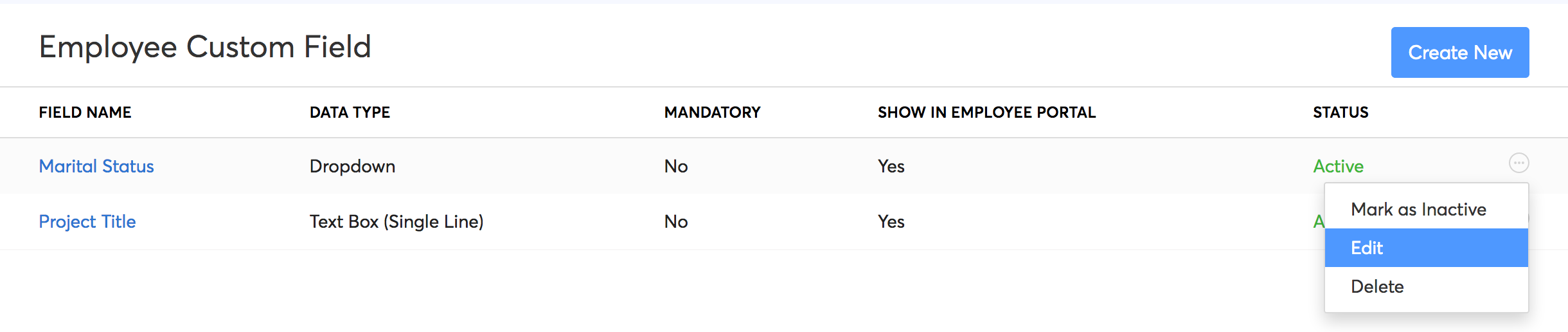Viewport: 1568px width, 332px height.
Task: Click the MANDATORY column header
Action: click(712, 113)
